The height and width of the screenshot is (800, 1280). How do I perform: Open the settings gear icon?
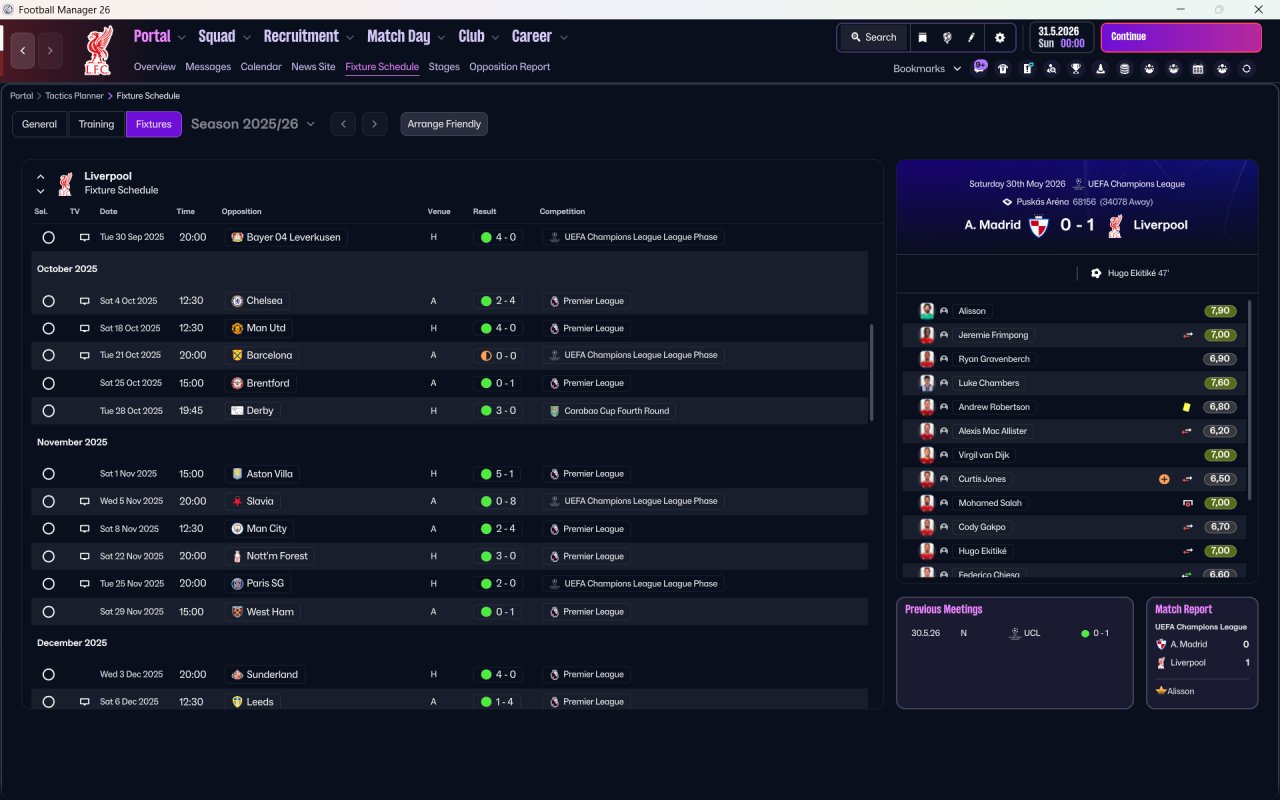click(1000, 37)
